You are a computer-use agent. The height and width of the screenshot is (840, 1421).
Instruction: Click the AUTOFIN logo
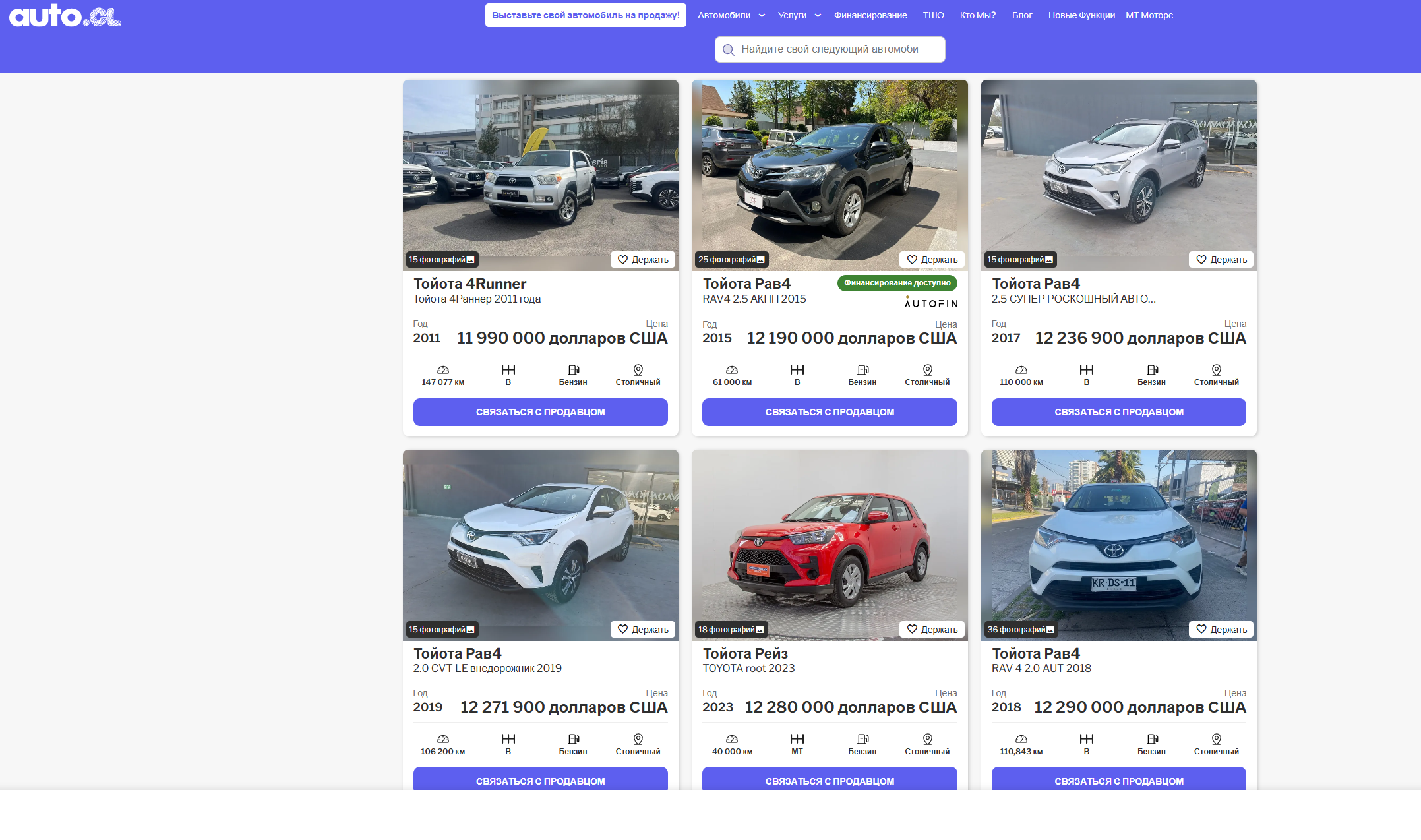[930, 303]
